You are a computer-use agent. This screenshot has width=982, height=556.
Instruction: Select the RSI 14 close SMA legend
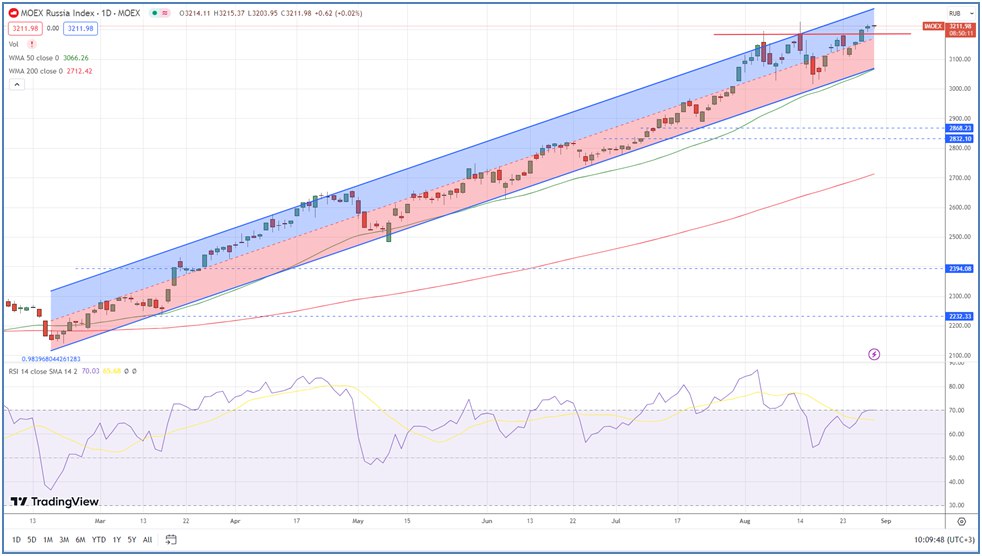coord(43,371)
